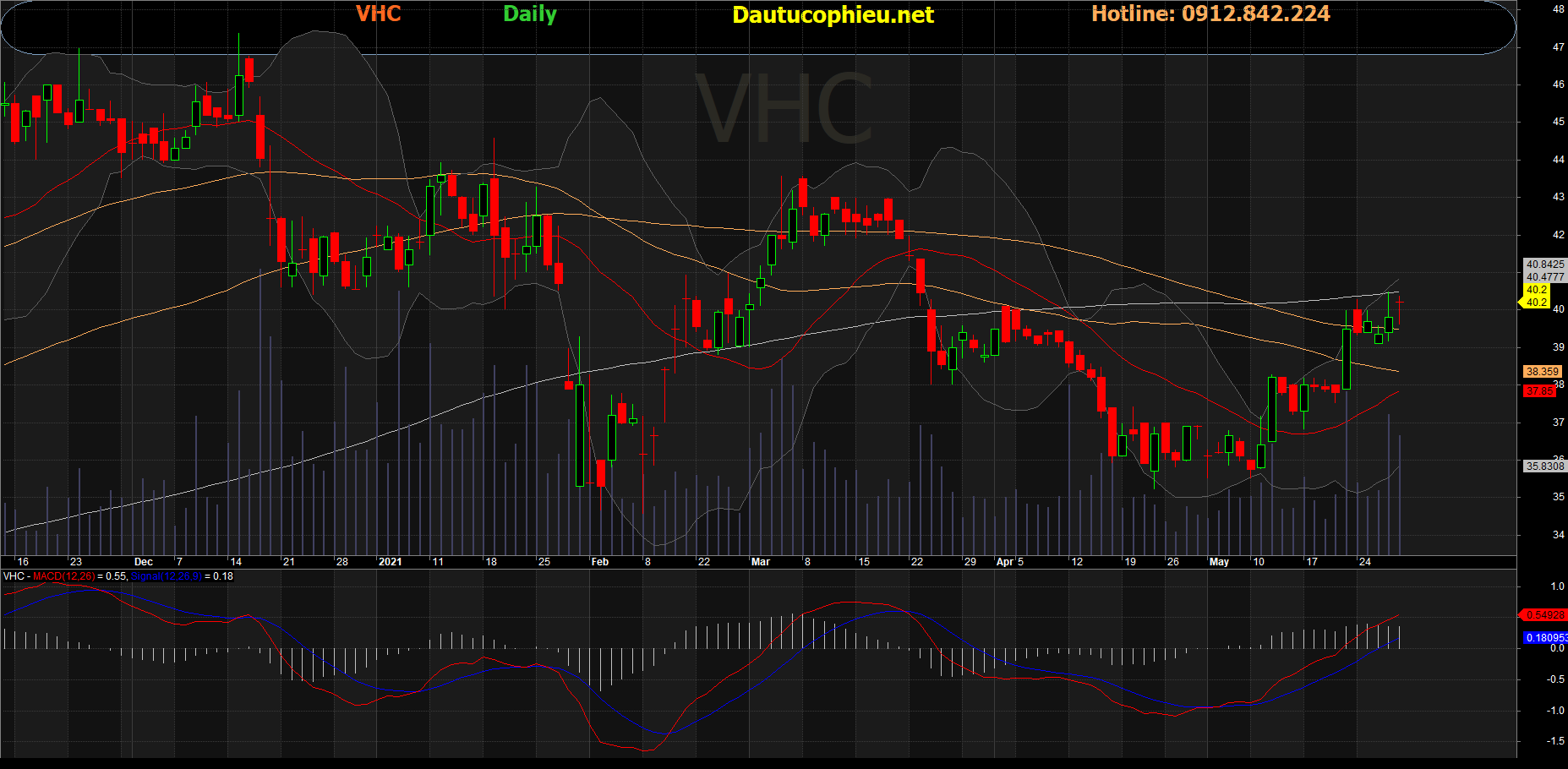The height and width of the screenshot is (769, 1568).
Task: Select the 35.8308 lower band label
Action: point(1544,466)
